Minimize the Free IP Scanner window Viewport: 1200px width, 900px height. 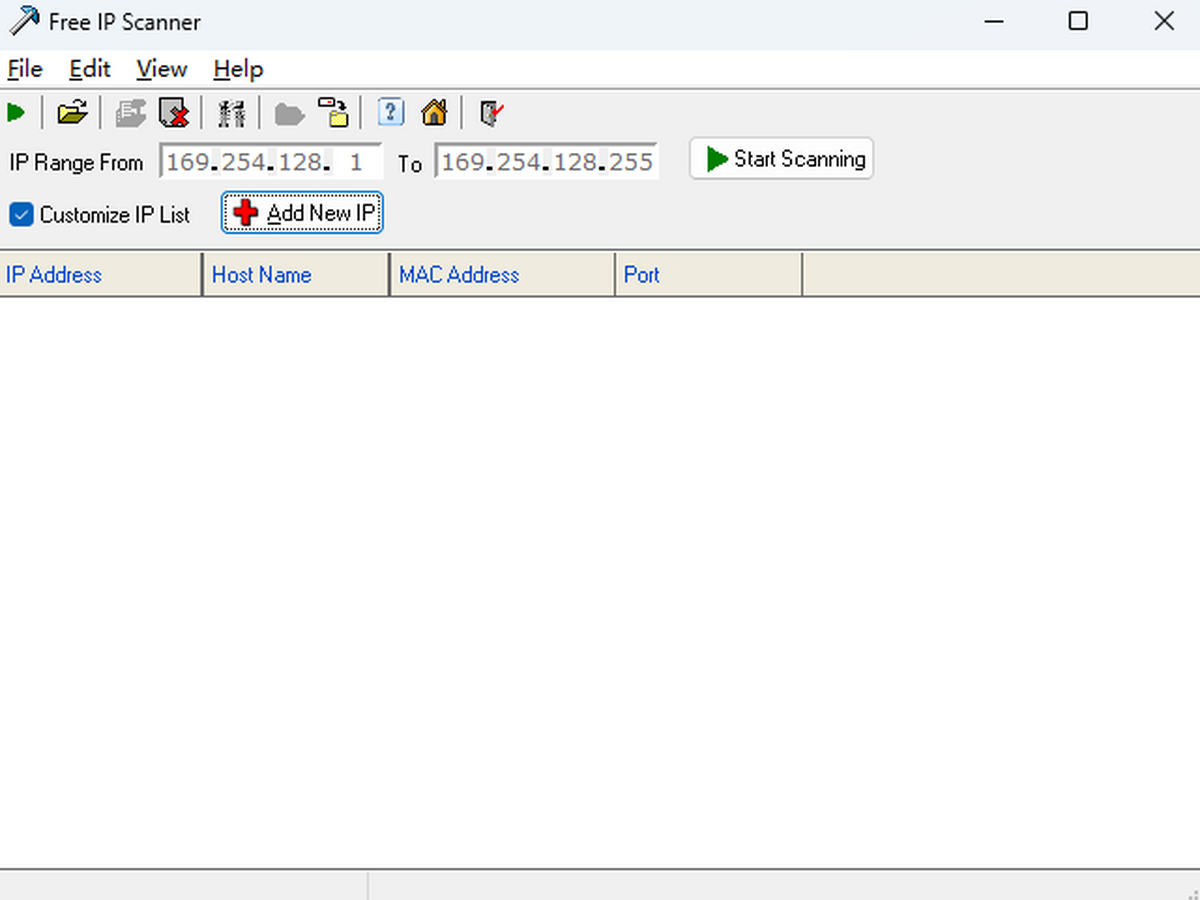[992, 21]
